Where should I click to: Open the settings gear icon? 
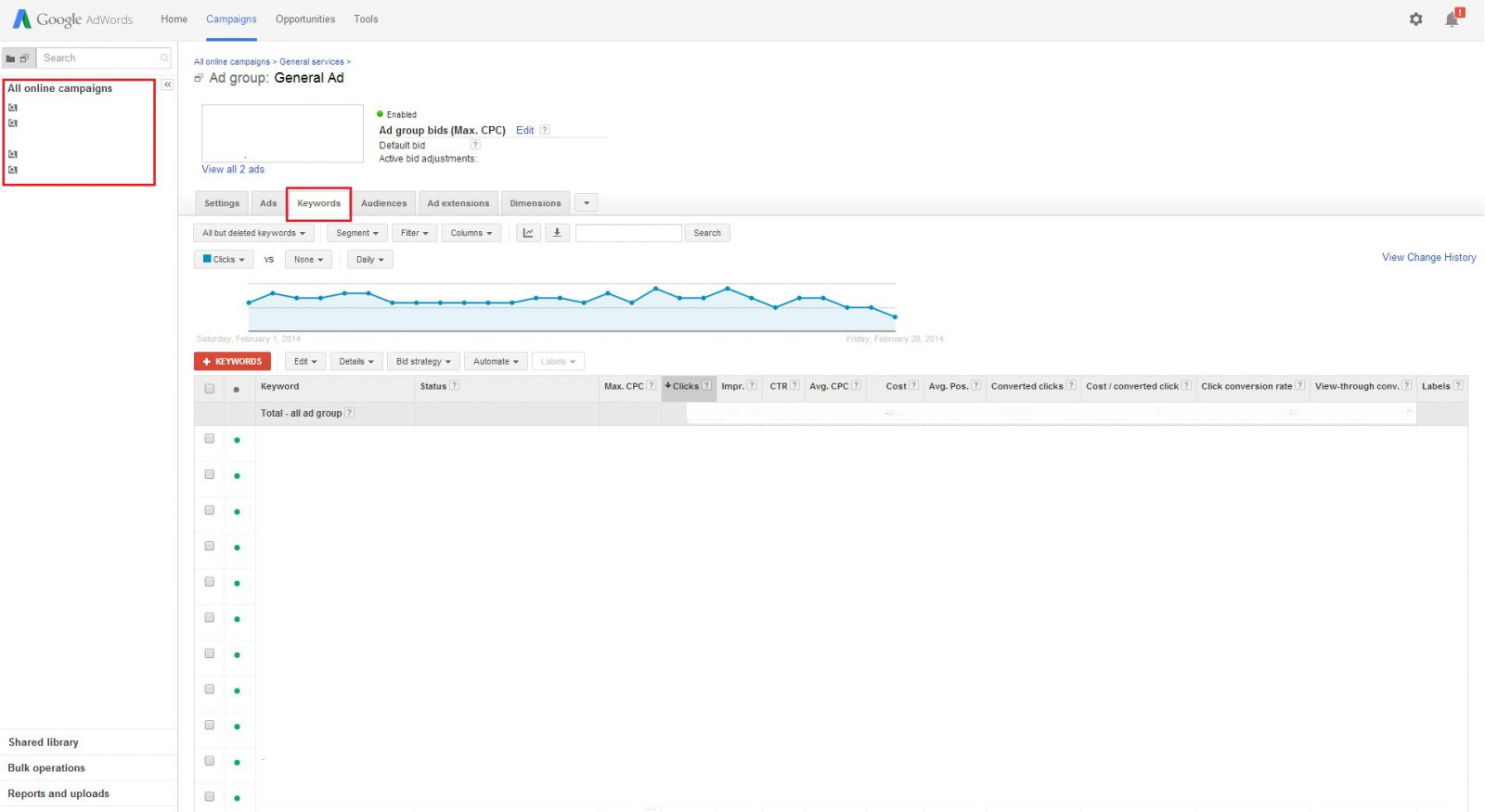pos(1415,19)
